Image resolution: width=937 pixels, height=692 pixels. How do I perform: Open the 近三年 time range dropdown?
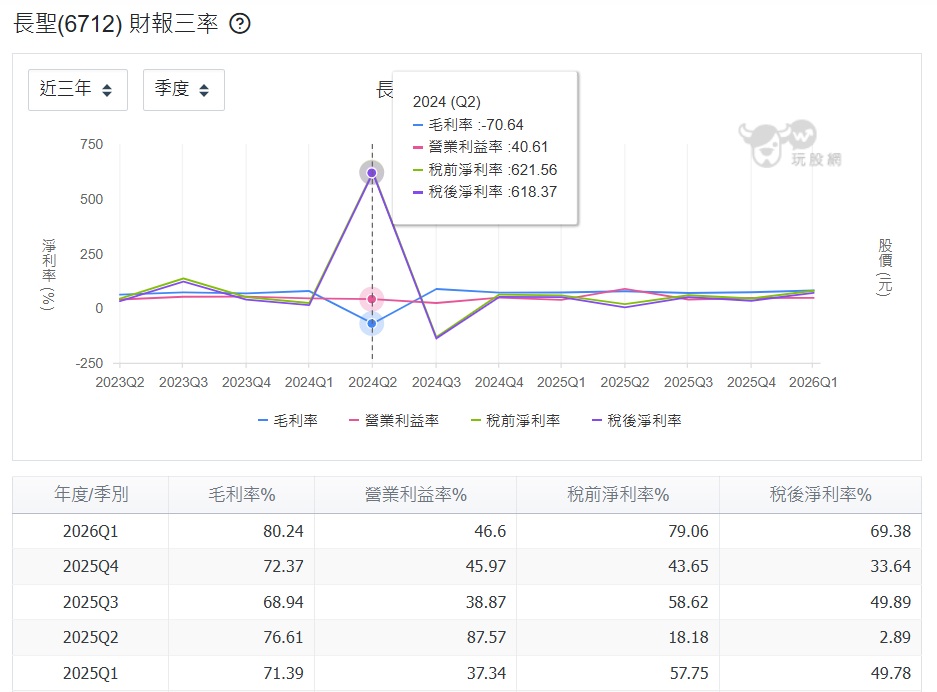(78, 90)
